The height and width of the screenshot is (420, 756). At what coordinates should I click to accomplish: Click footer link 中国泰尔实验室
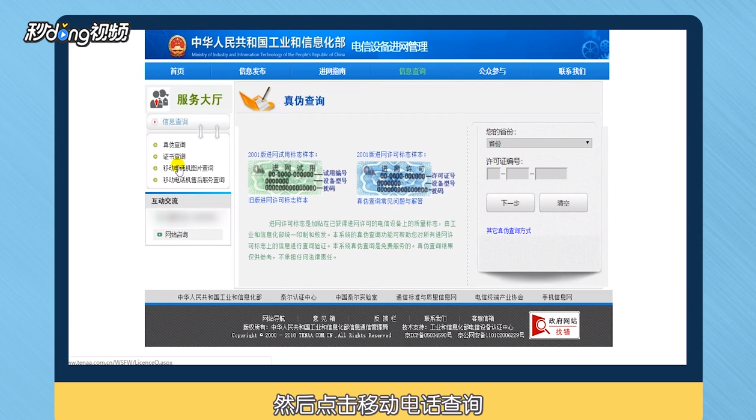pyautogui.click(x=357, y=297)
